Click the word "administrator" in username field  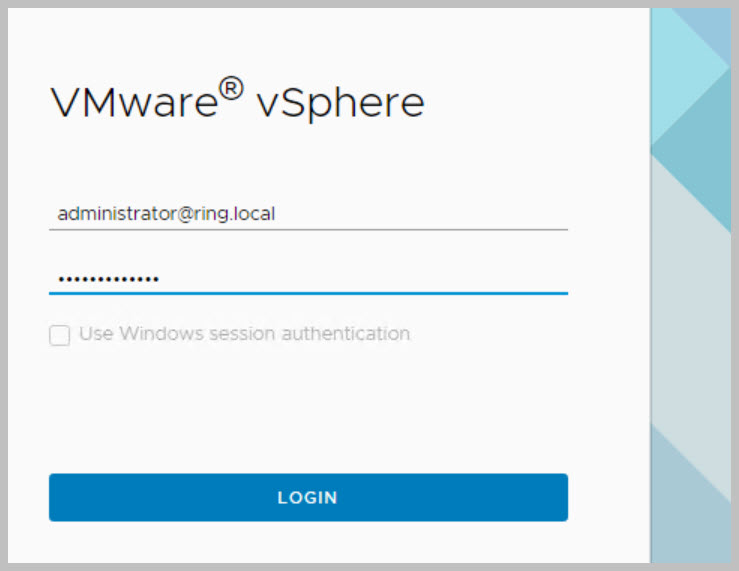coord(116,214)
